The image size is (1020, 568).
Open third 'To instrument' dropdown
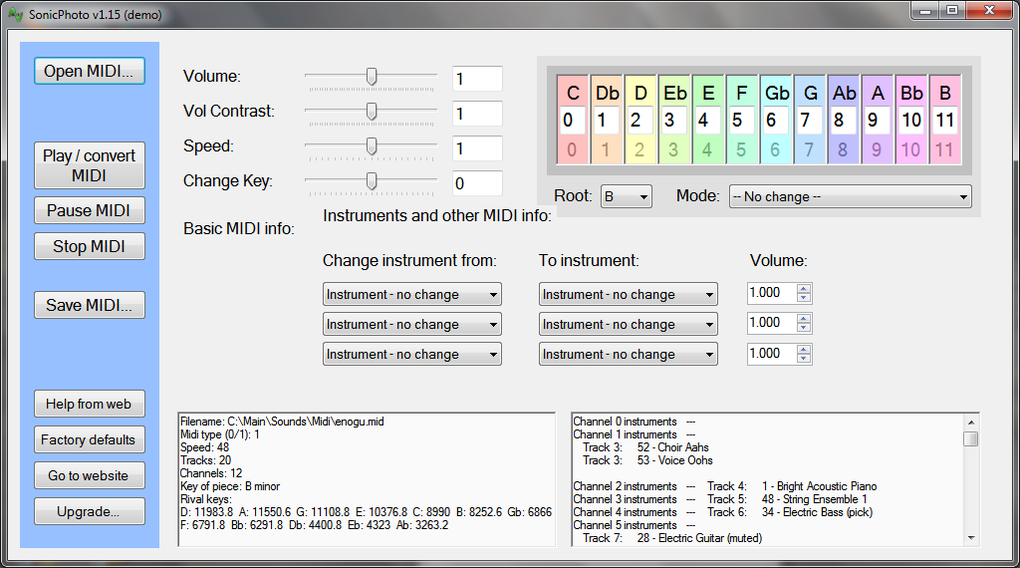click(628, 355)
